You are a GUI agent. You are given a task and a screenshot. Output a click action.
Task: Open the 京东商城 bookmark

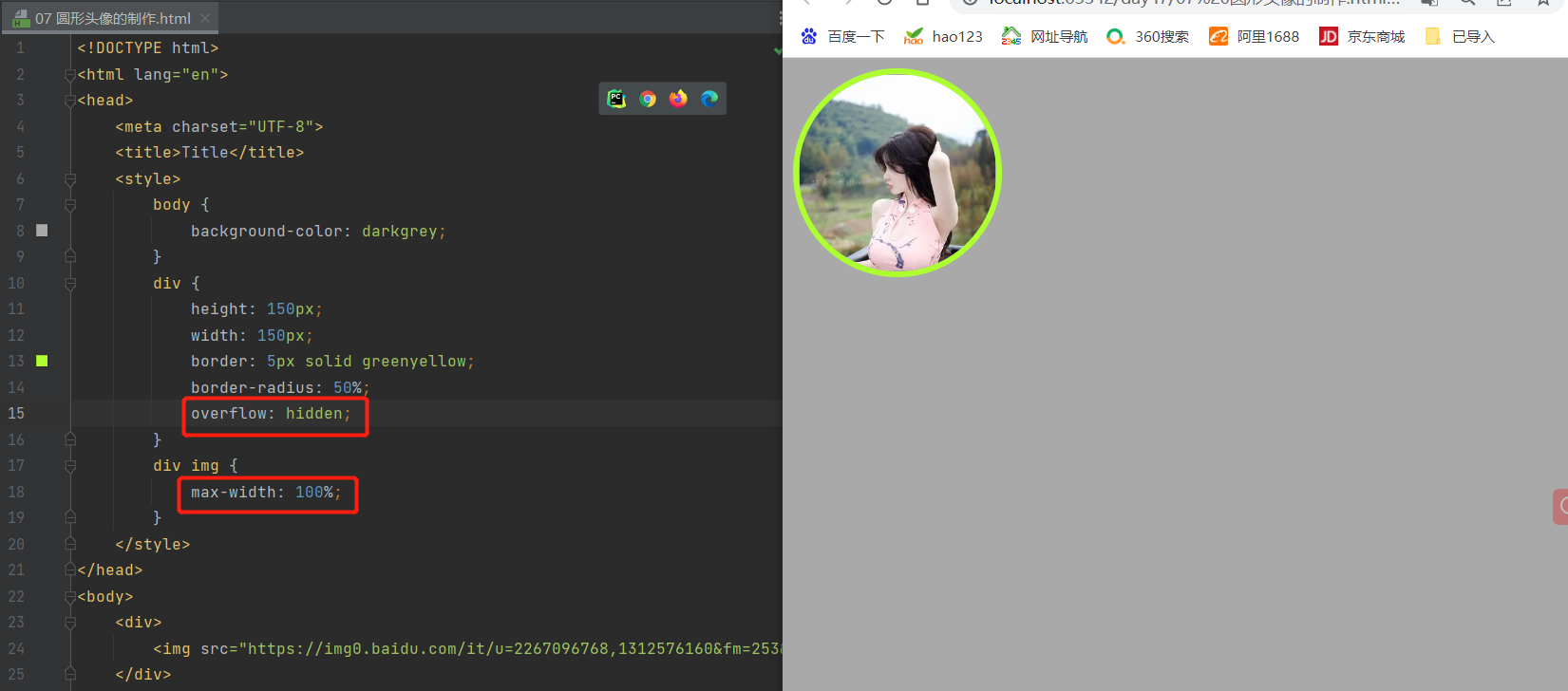pyautogui.click(x=1362, y=36)
